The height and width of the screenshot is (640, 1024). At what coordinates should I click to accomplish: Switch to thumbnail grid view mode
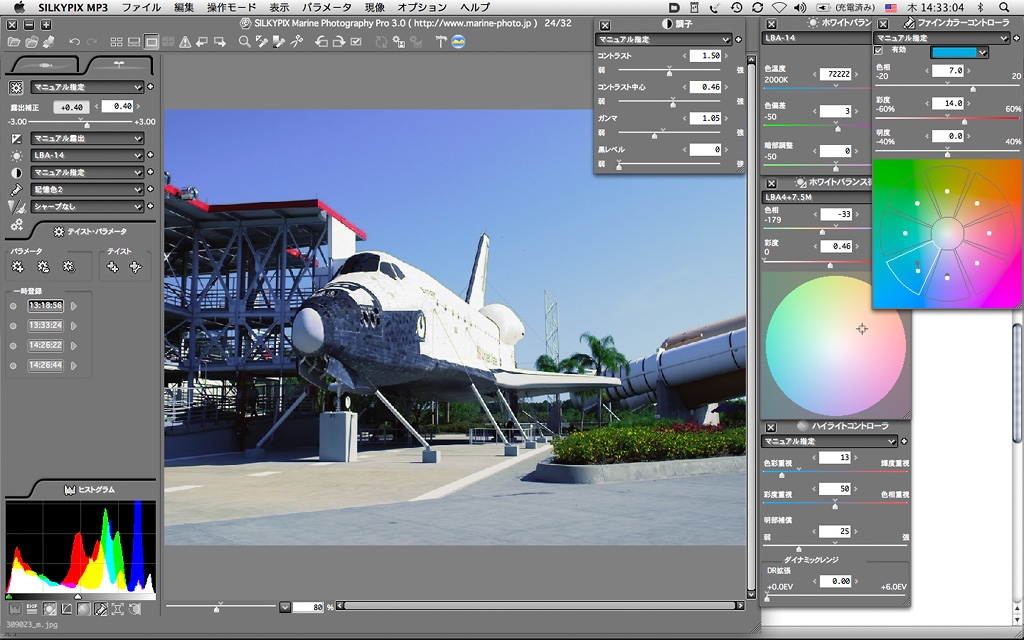click(116, 42)
